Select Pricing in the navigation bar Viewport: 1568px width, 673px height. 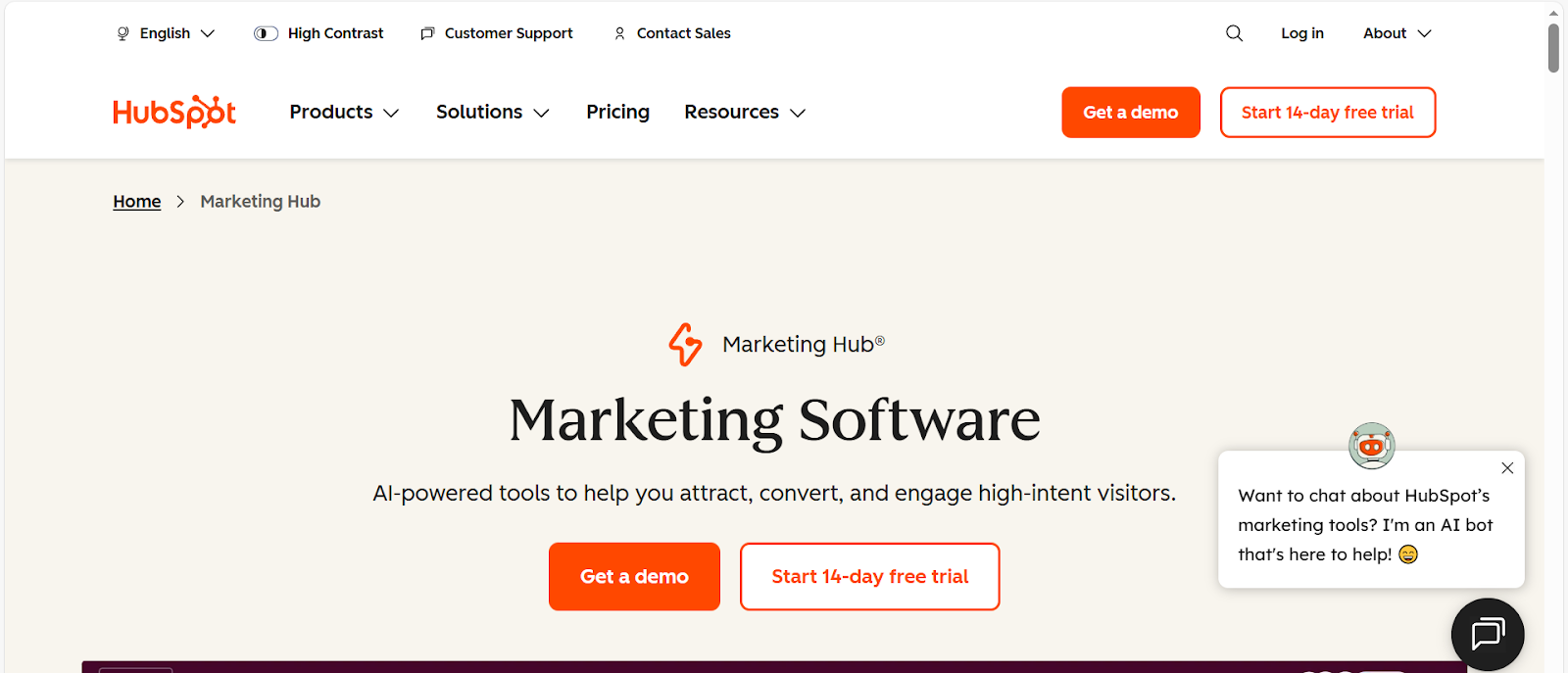(x=617, y=112)
